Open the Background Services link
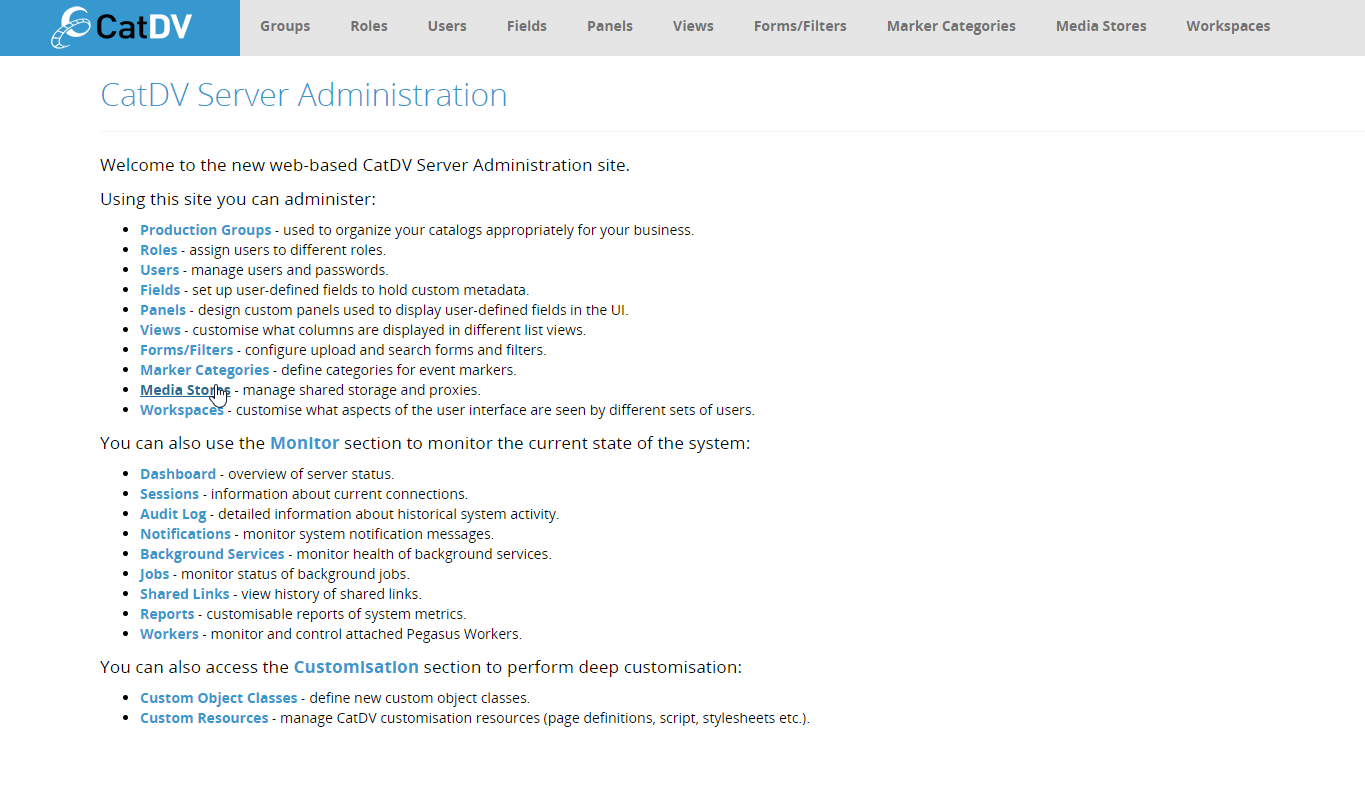Screen dimensions: 1365x786 tap(212, 554)
